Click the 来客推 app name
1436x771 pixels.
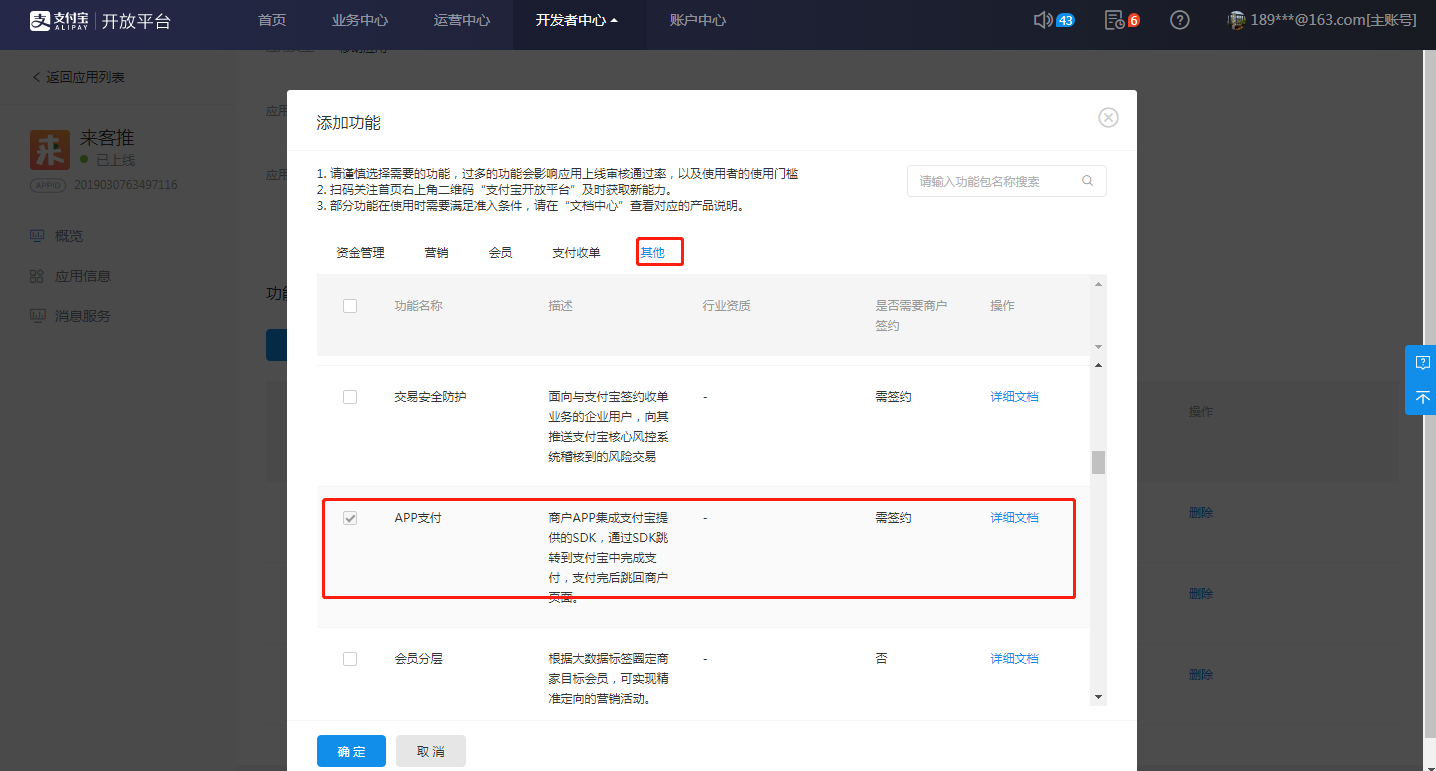click(107, 138)
